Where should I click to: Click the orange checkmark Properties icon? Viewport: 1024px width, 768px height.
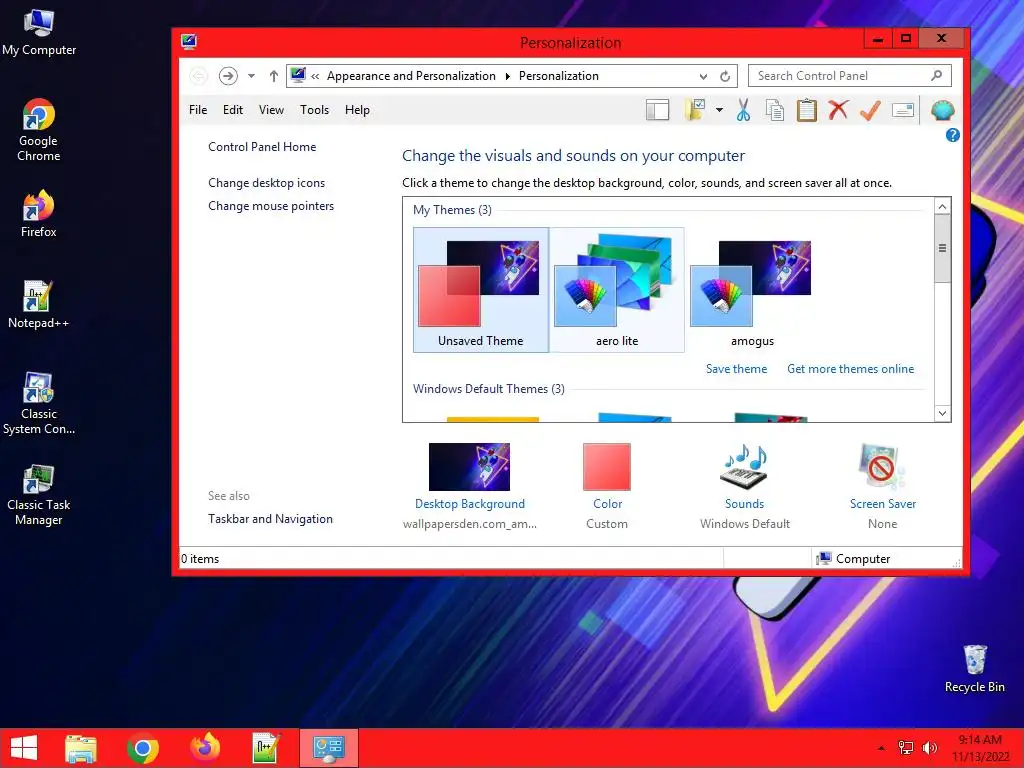coord(870,110)
